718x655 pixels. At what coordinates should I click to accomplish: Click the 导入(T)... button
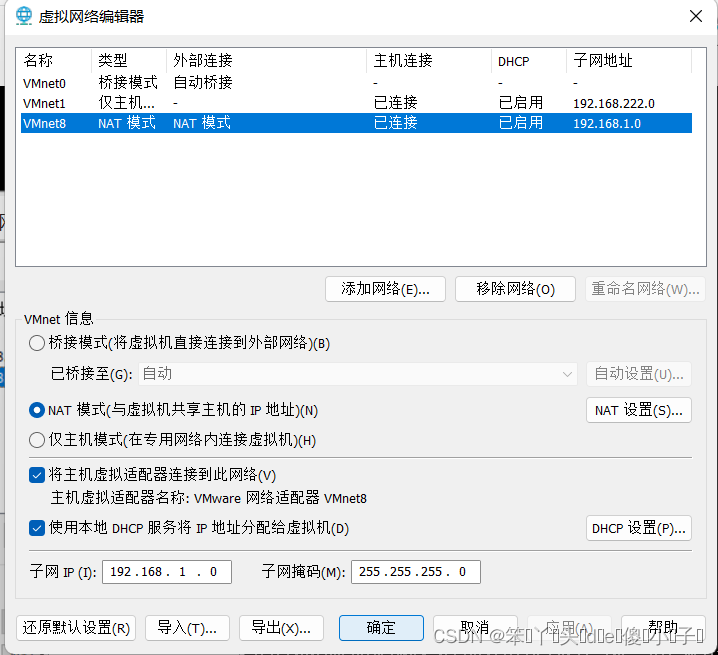pyautogui.click(x=187, y=628)
